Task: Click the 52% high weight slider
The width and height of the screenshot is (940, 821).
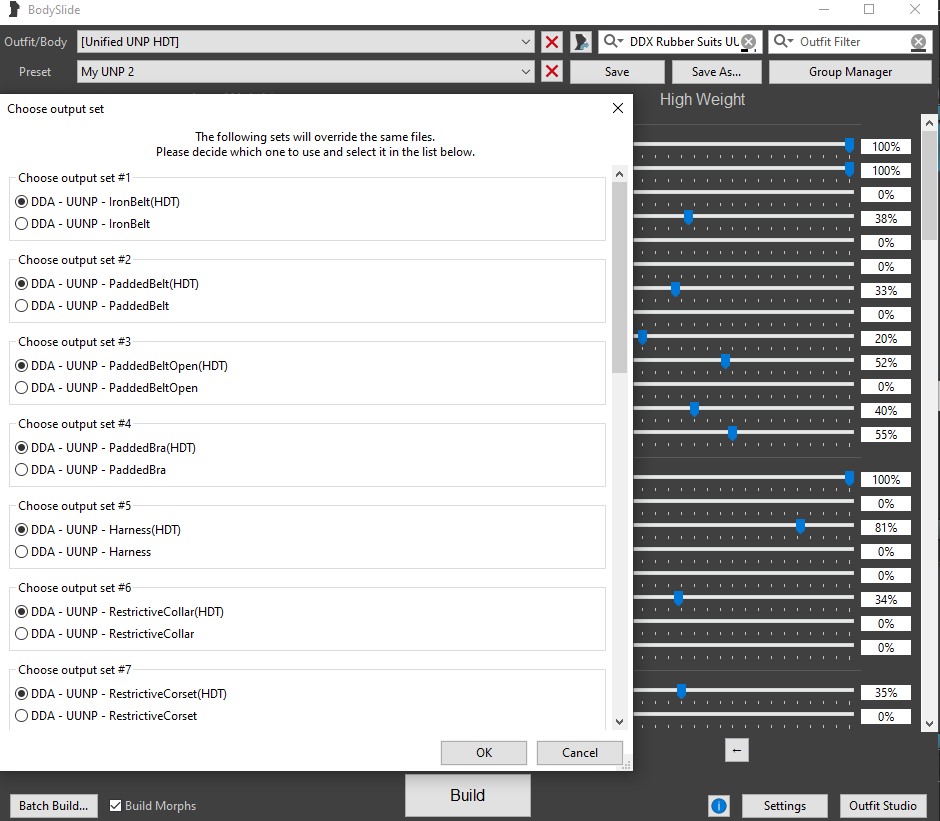Action: 725,361
